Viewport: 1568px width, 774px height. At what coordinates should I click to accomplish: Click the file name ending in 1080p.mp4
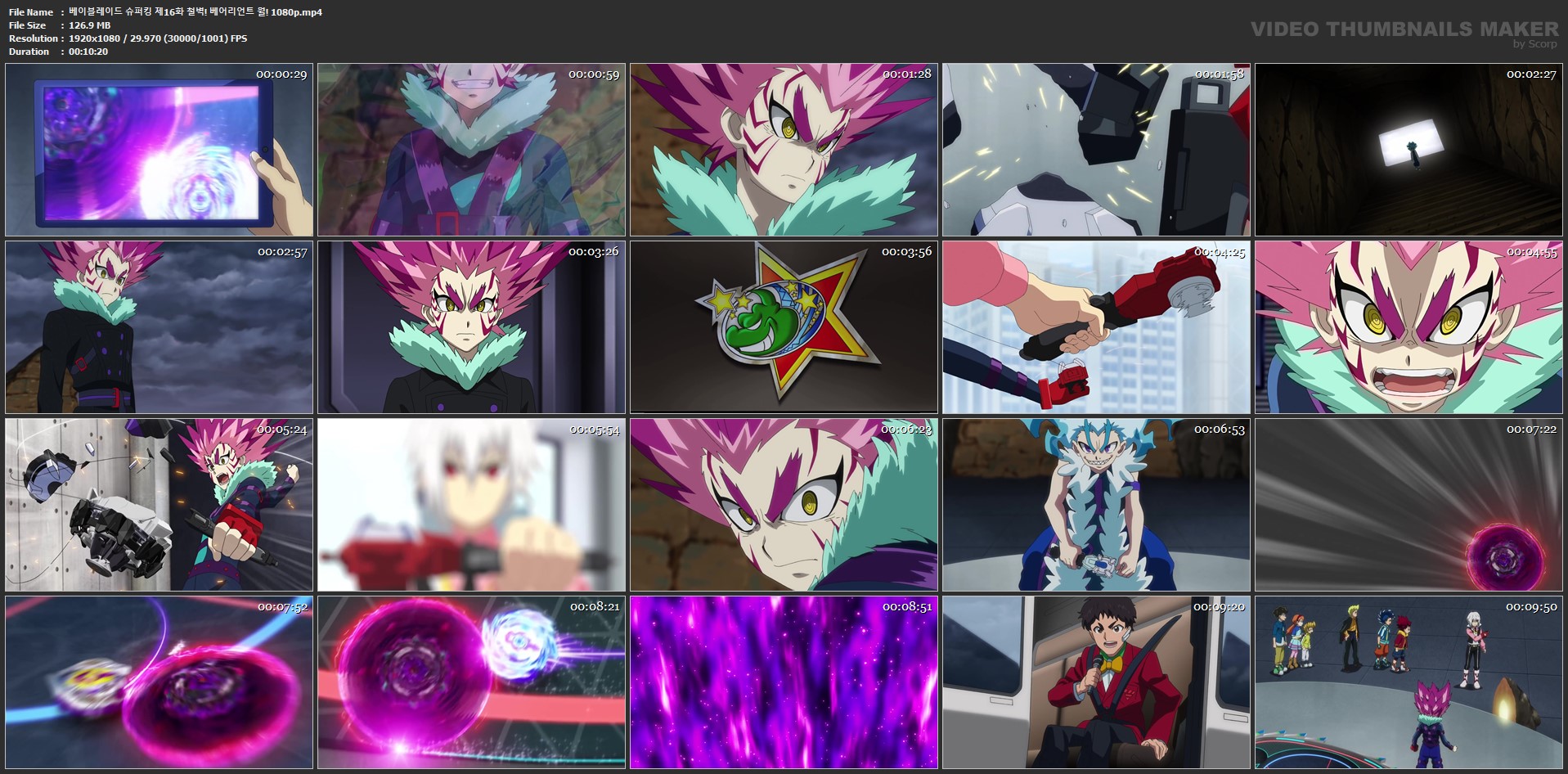click(x=195, y=12)
